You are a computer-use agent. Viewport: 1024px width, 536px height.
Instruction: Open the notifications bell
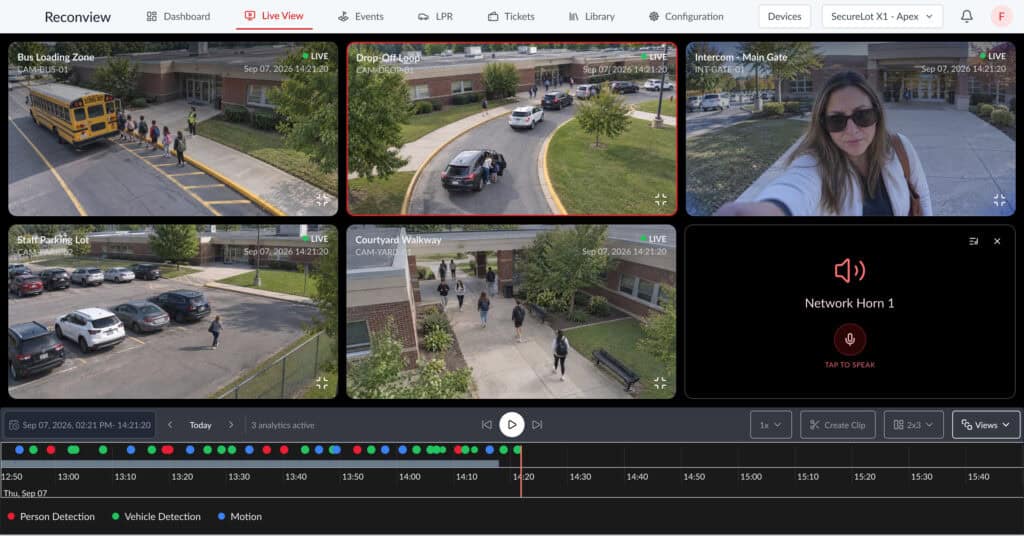[967, 16]
